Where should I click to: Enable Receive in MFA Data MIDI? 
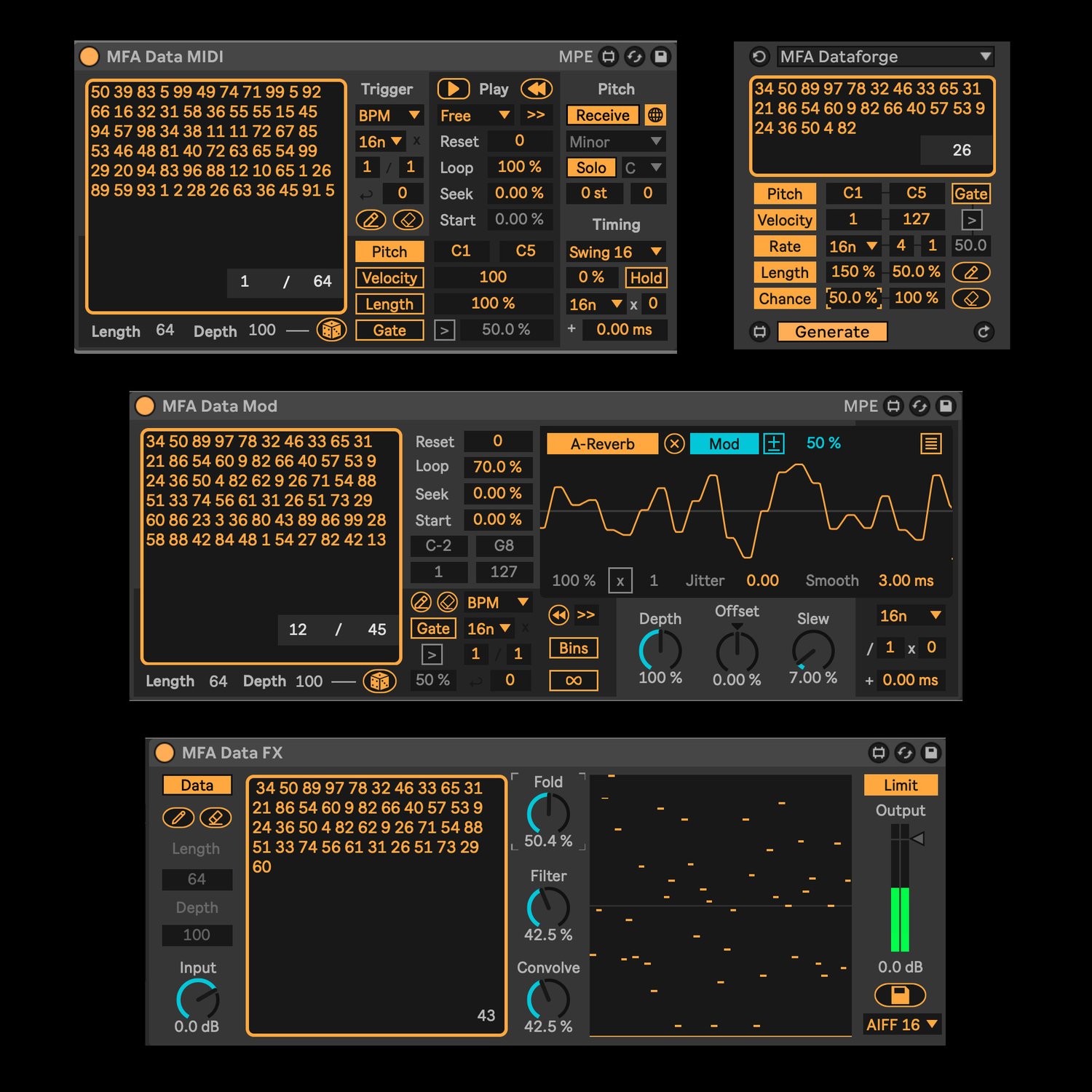pos(601,115)
